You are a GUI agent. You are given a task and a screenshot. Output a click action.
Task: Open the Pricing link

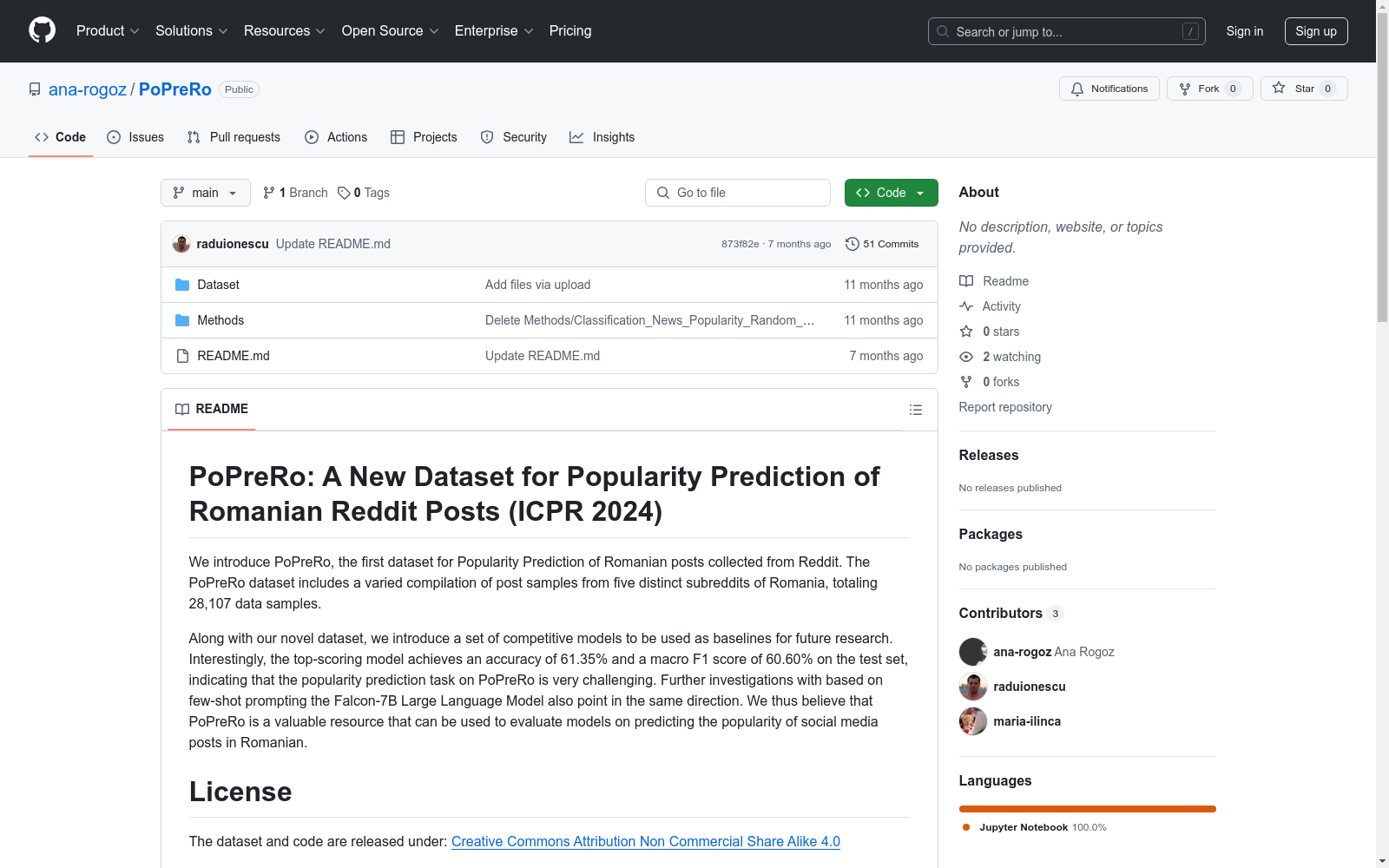tap(570, 31)
